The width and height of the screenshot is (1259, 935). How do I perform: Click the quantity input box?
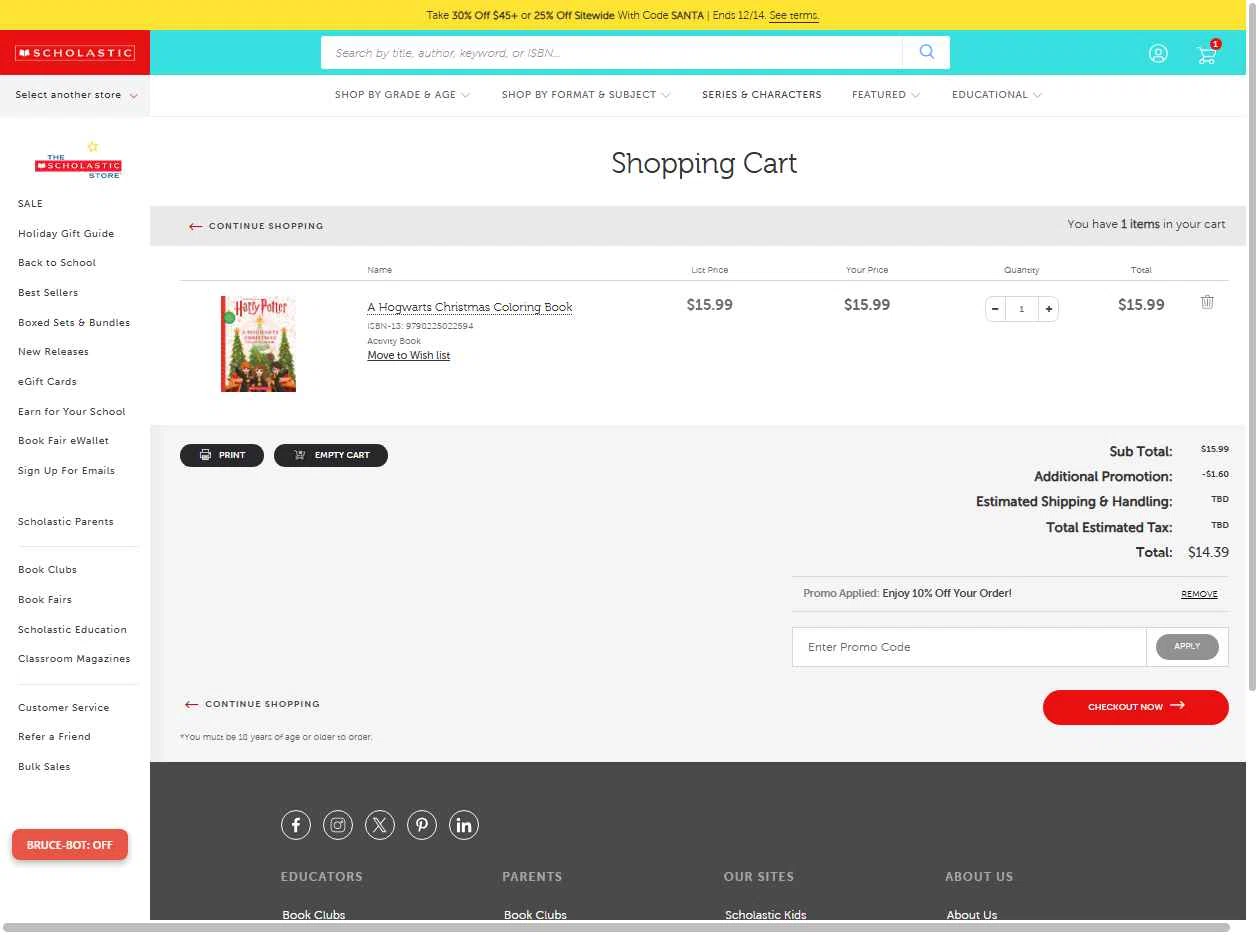point(1021,309)
